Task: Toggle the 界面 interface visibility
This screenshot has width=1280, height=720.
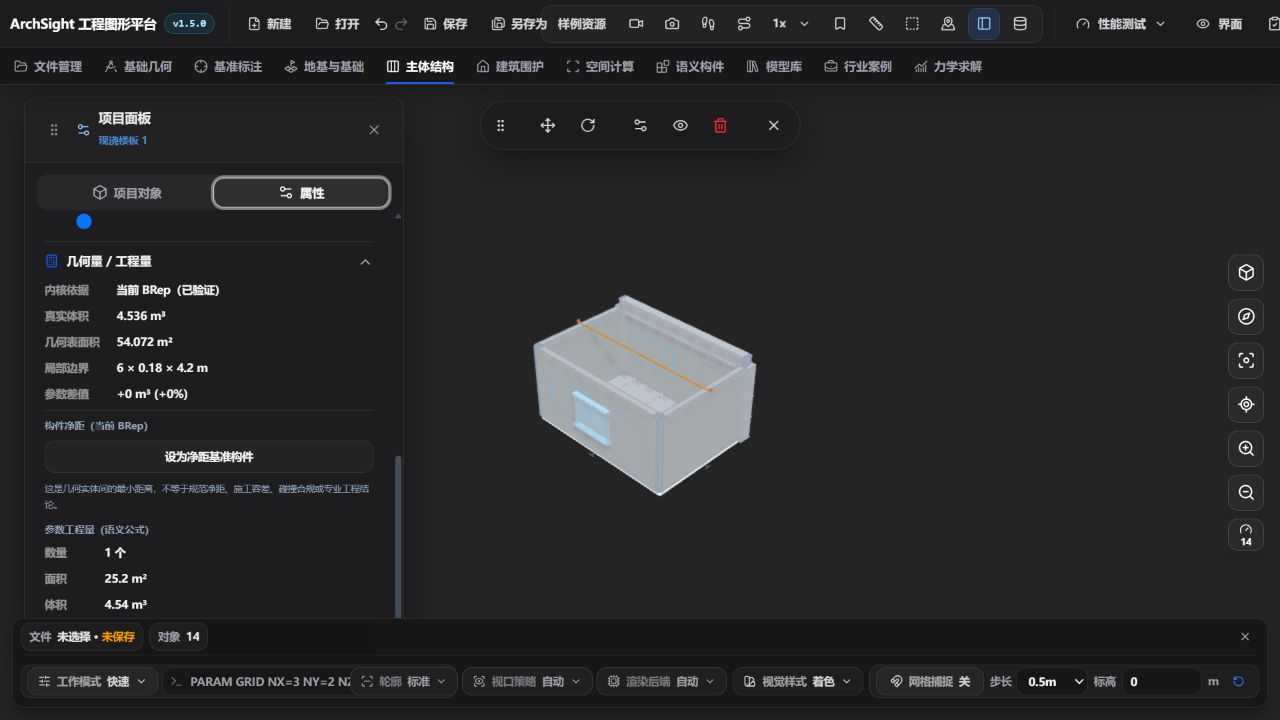Action: tap(1220, 24)
